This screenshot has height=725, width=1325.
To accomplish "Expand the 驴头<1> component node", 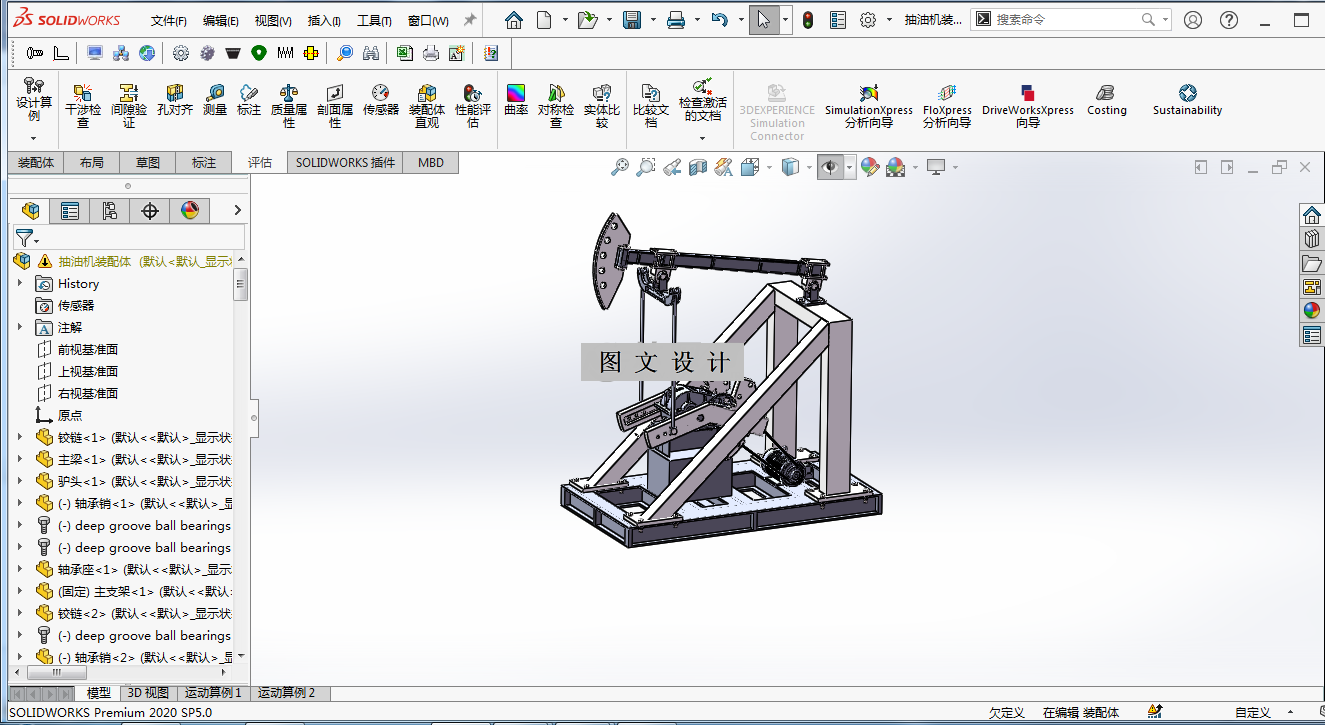I will 20,481.
